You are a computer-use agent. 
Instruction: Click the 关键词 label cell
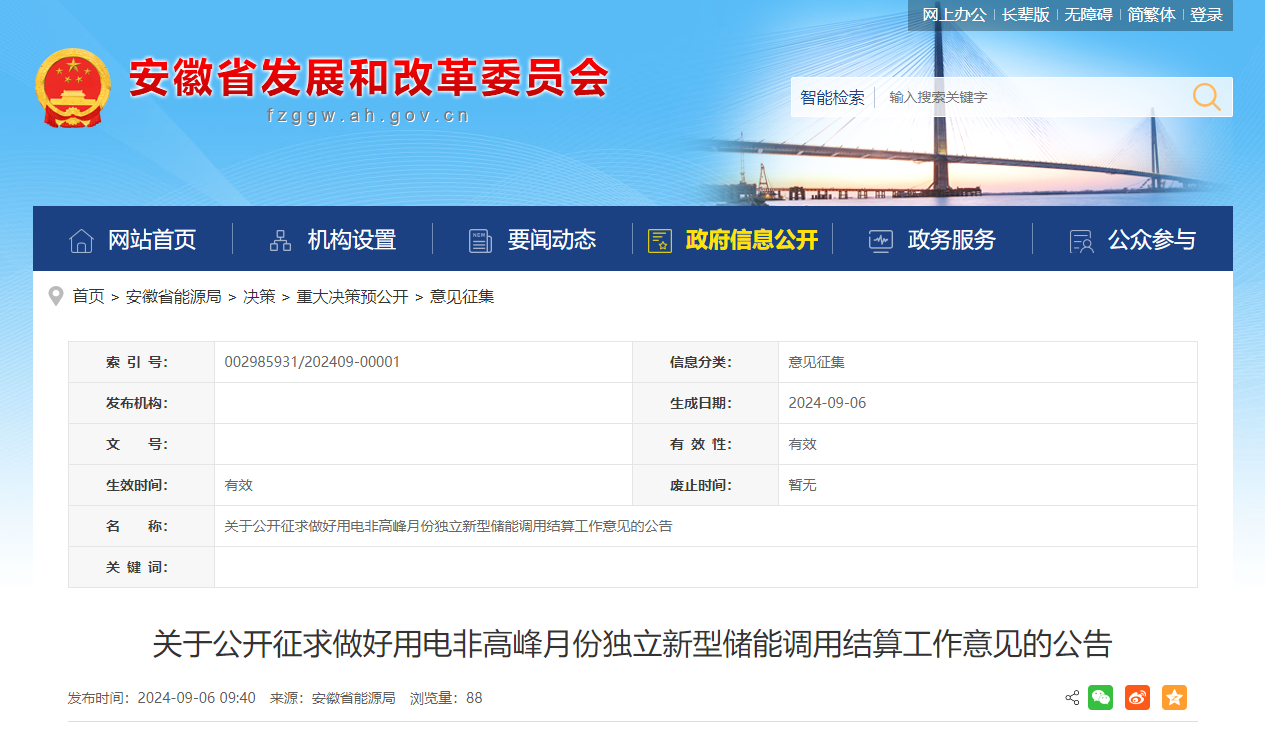pos(141,567)
